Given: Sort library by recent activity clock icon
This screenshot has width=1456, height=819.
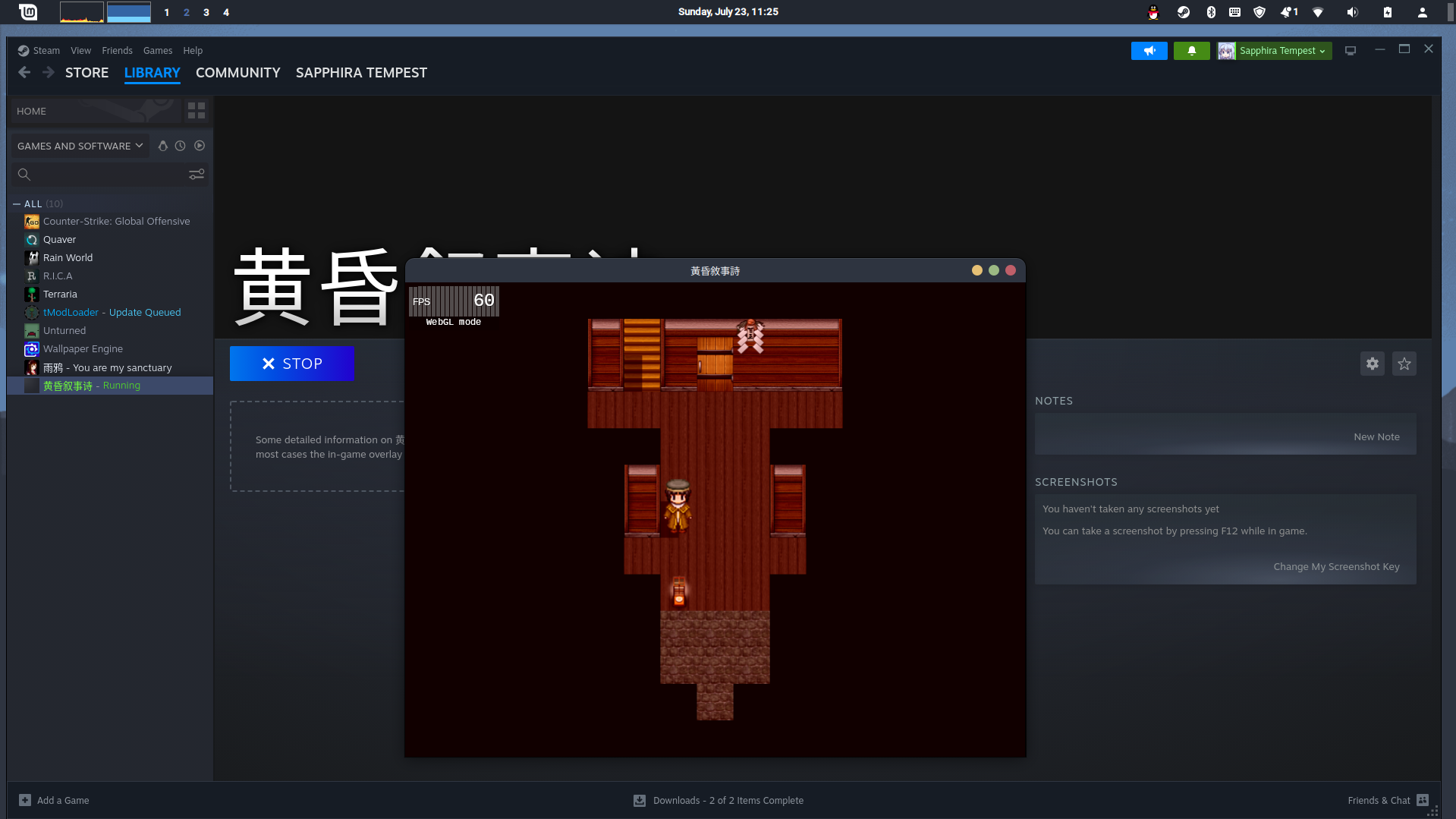Looking at the screenshot, I should point(181,146).
